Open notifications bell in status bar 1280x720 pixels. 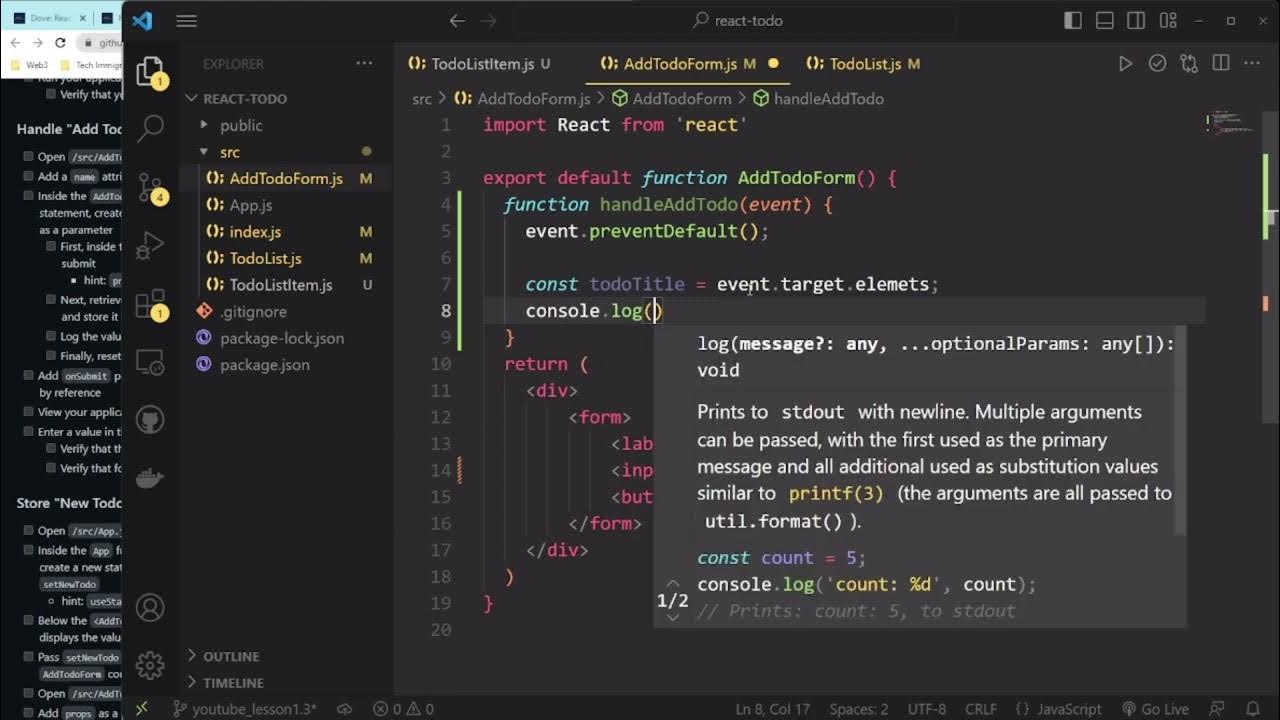click(x=1253, y=709)
